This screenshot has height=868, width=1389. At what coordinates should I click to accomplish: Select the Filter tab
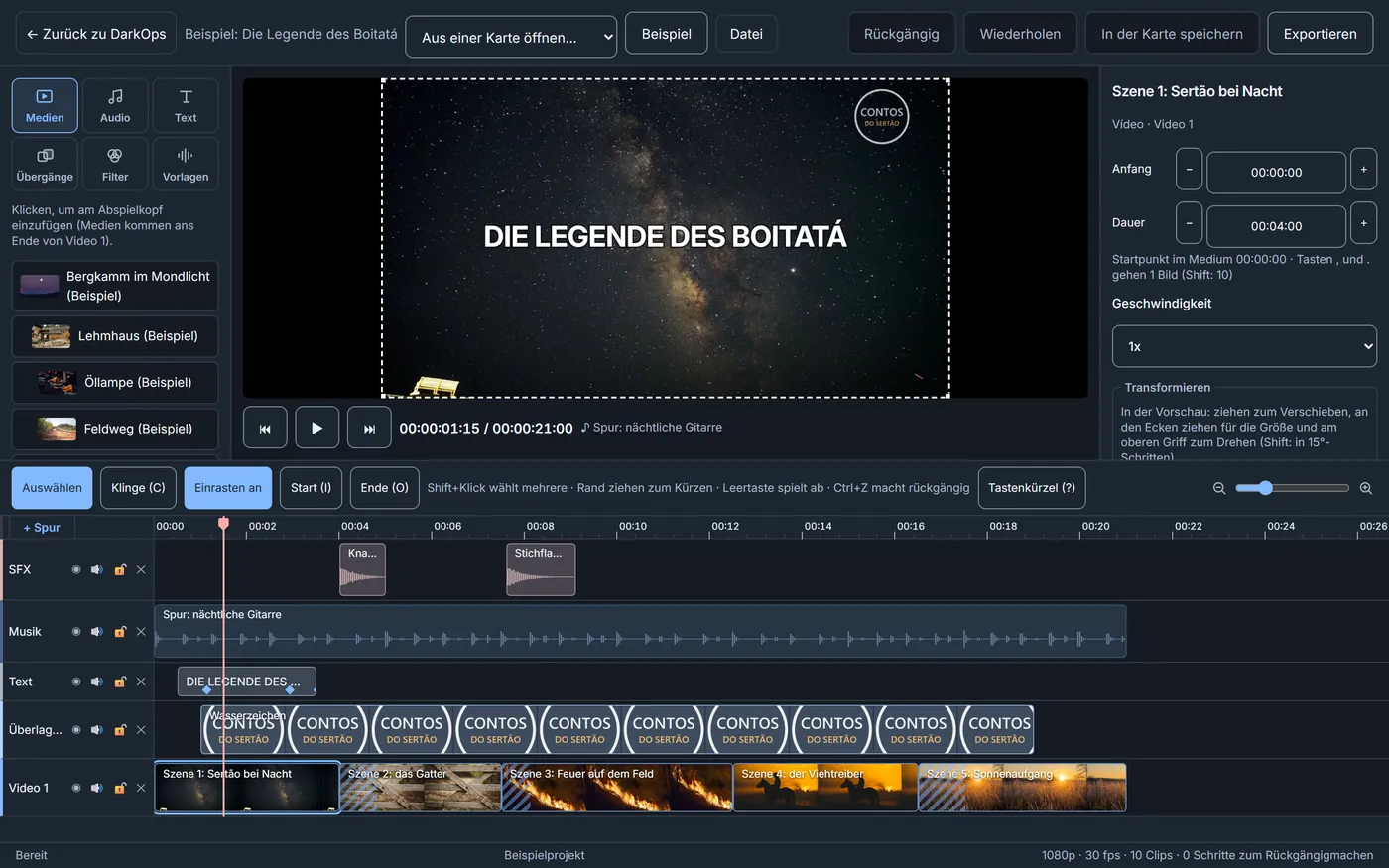click(x=115, y=164)
